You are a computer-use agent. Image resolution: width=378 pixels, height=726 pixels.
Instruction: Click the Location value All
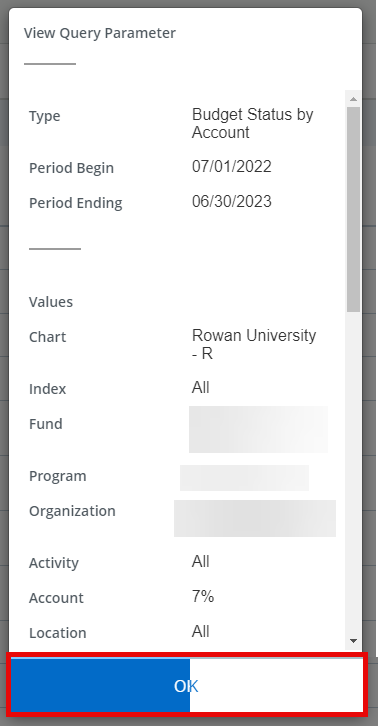201,632
